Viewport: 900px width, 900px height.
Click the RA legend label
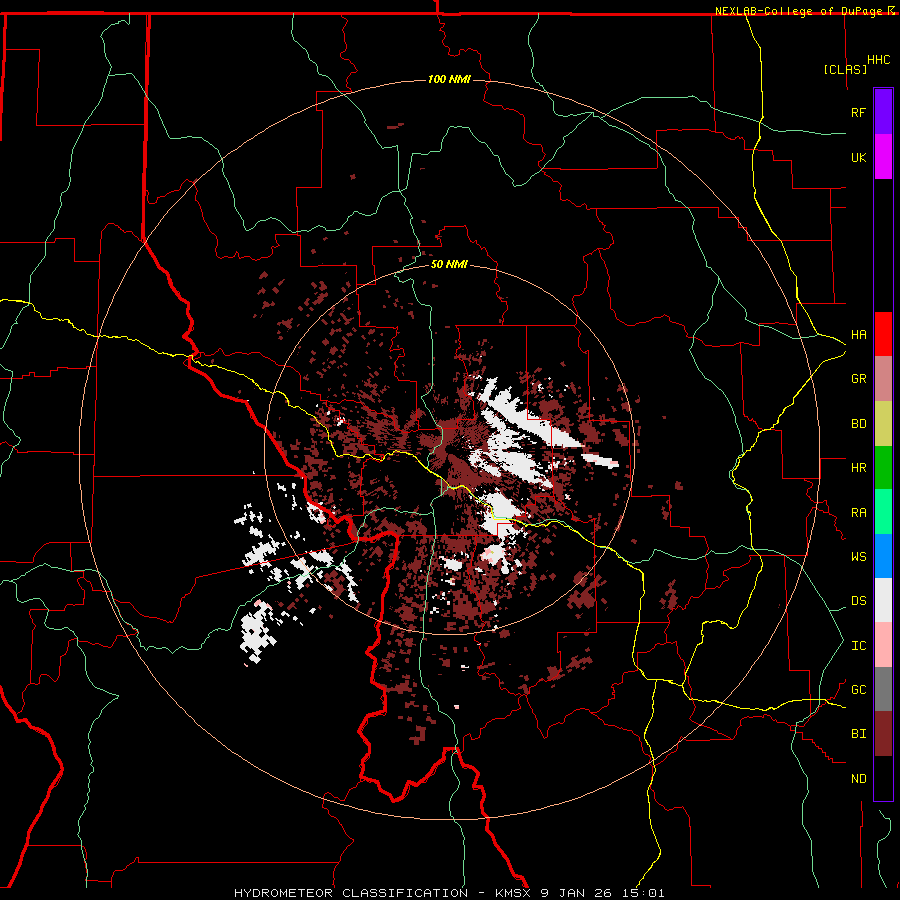(x=858, y=513)
